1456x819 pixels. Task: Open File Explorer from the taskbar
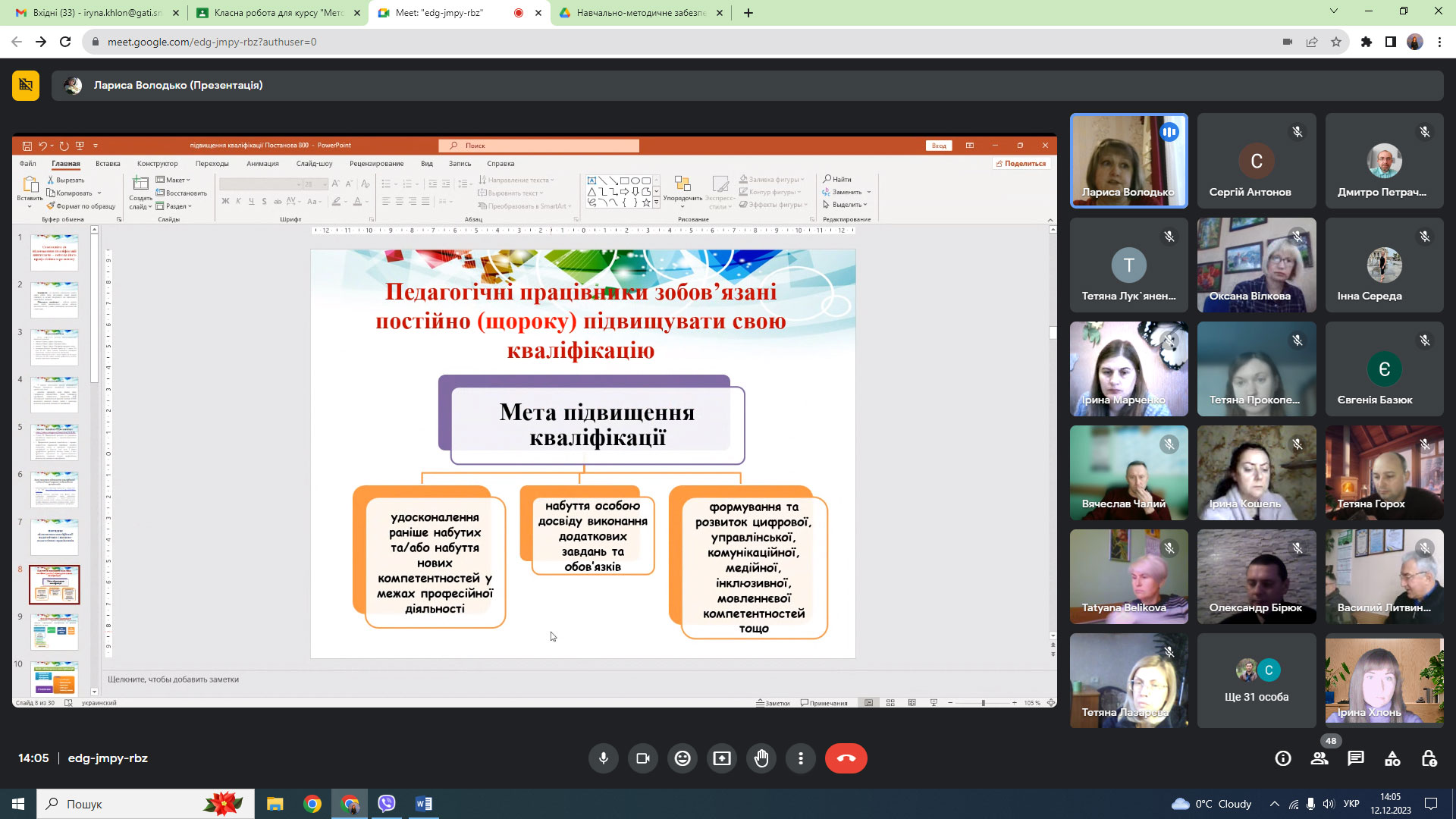coord(275,804)
